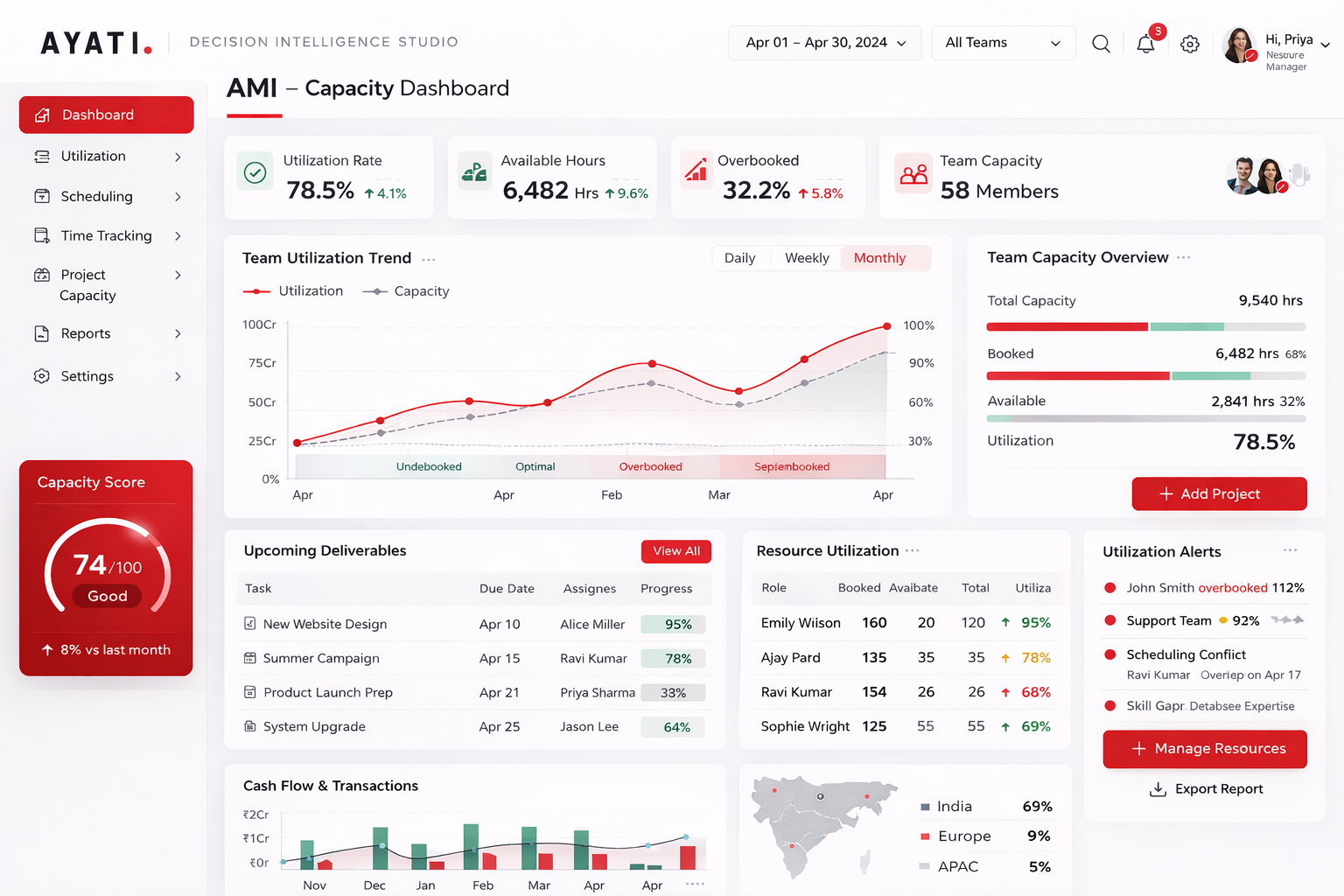Click the Export Report download icon
The height and width of the screenshot is (896, 1344).
1158,789
